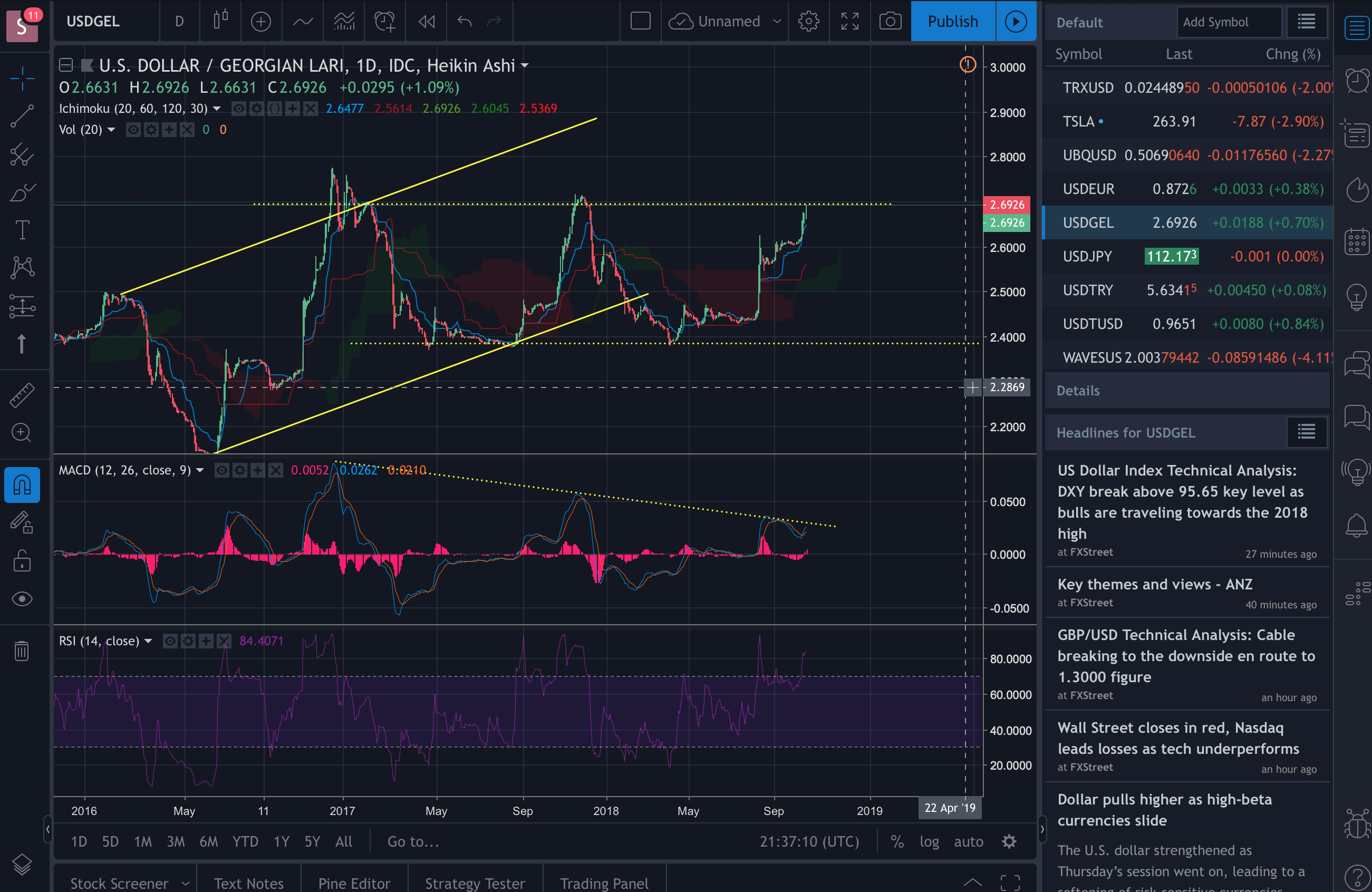Open the Unnamed layout dropdown
This screenshot has height=892, width=1372.
(x=777, y=21)
